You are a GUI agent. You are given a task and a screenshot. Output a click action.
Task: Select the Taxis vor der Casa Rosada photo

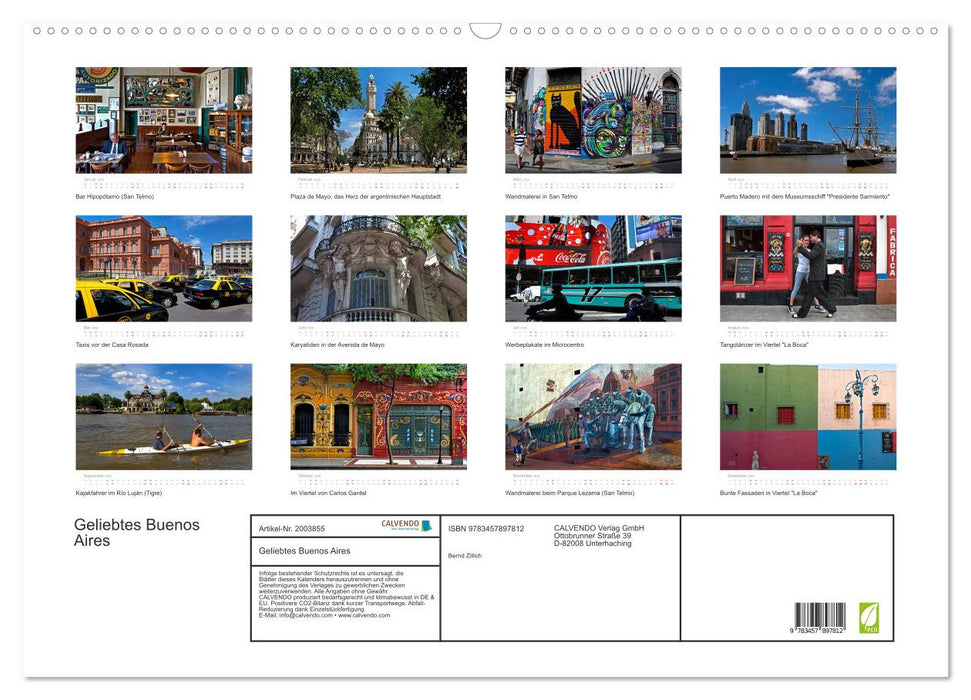click(x=163, y=268)
